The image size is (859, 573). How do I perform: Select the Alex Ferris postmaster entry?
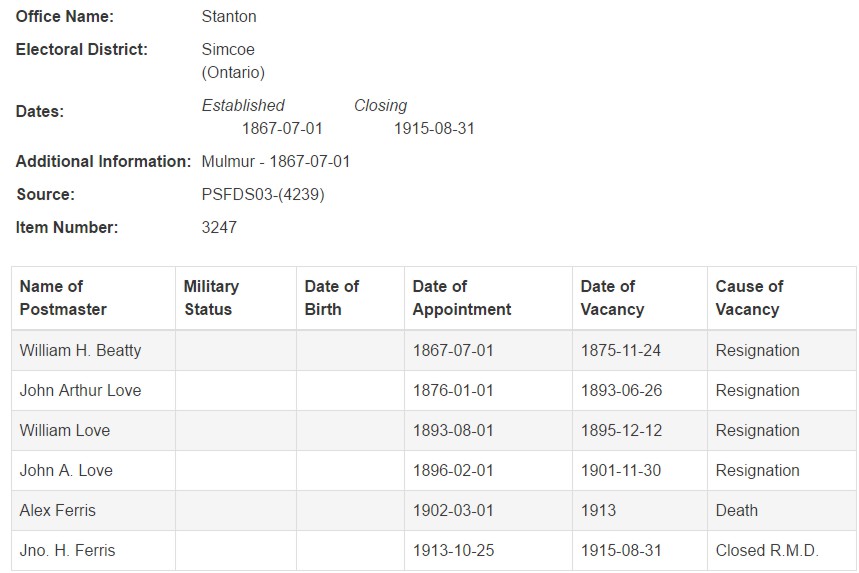58,511
